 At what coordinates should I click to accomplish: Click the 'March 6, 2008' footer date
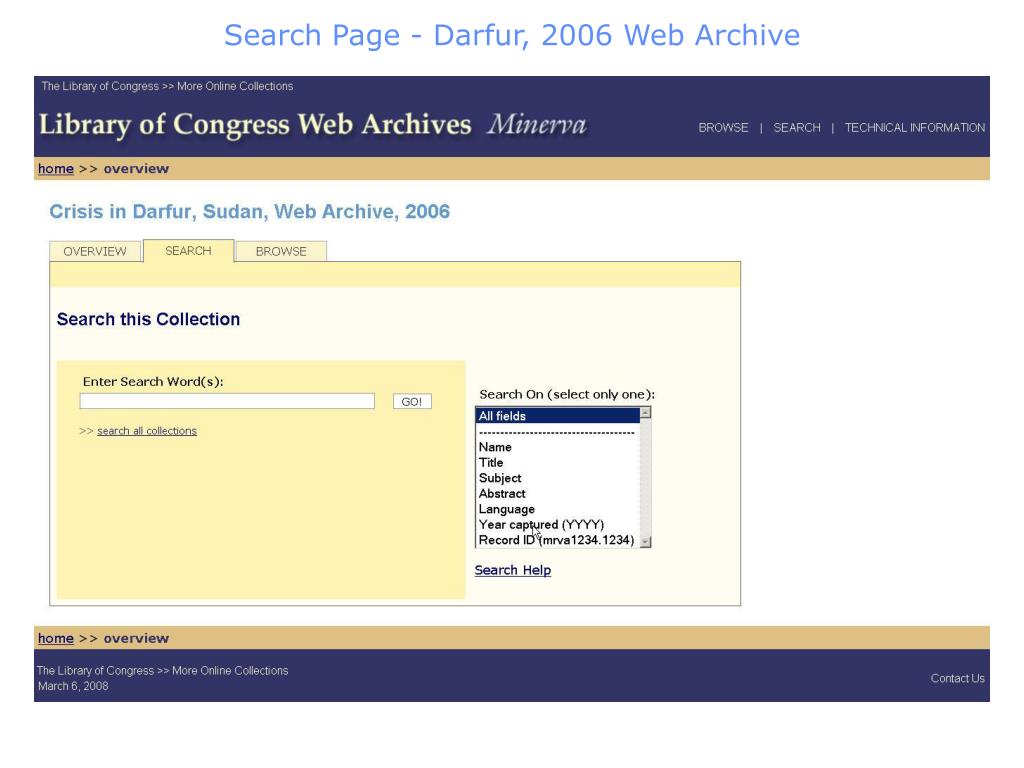coord(73,686)
